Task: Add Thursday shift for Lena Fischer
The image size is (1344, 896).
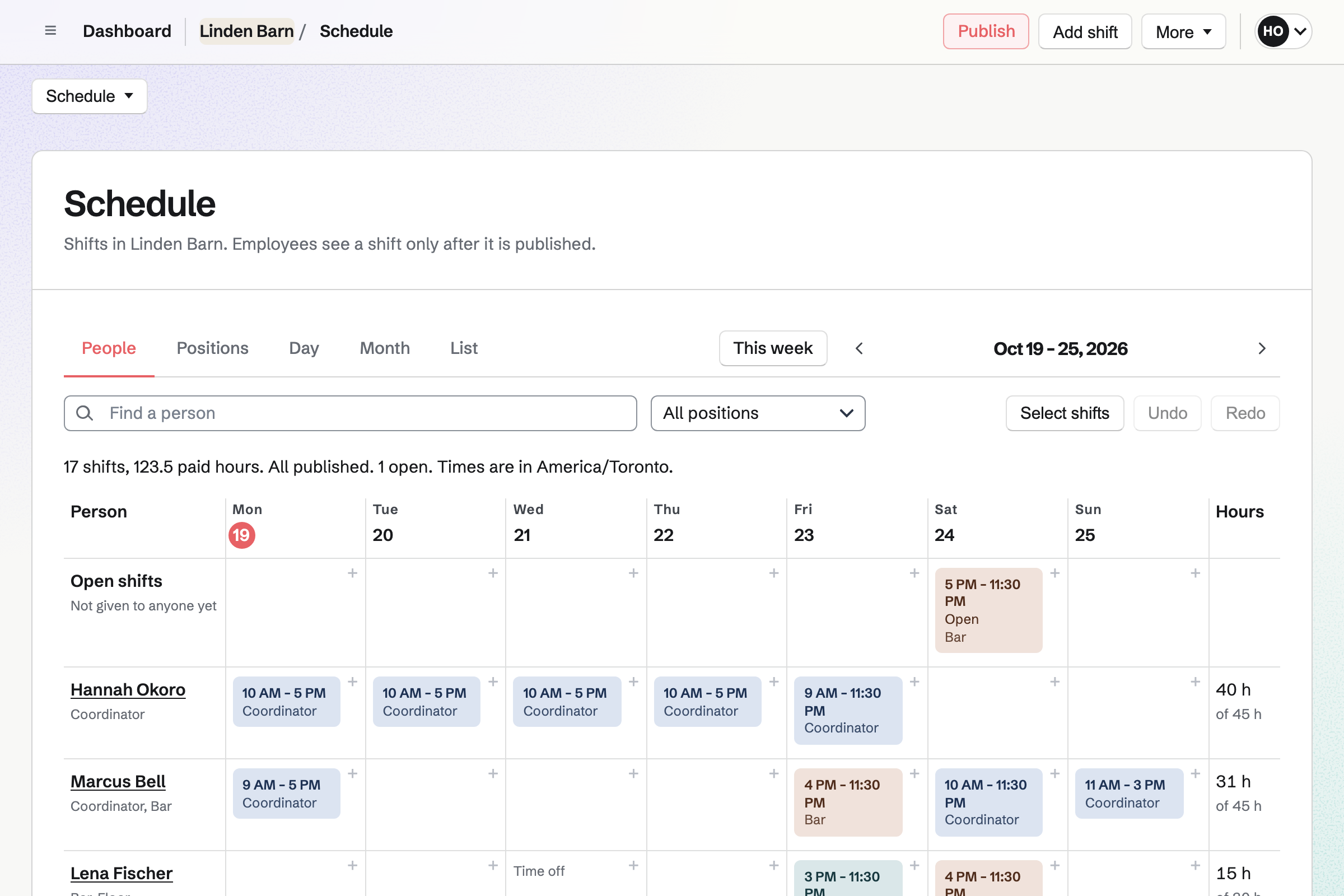Action: 774,866
